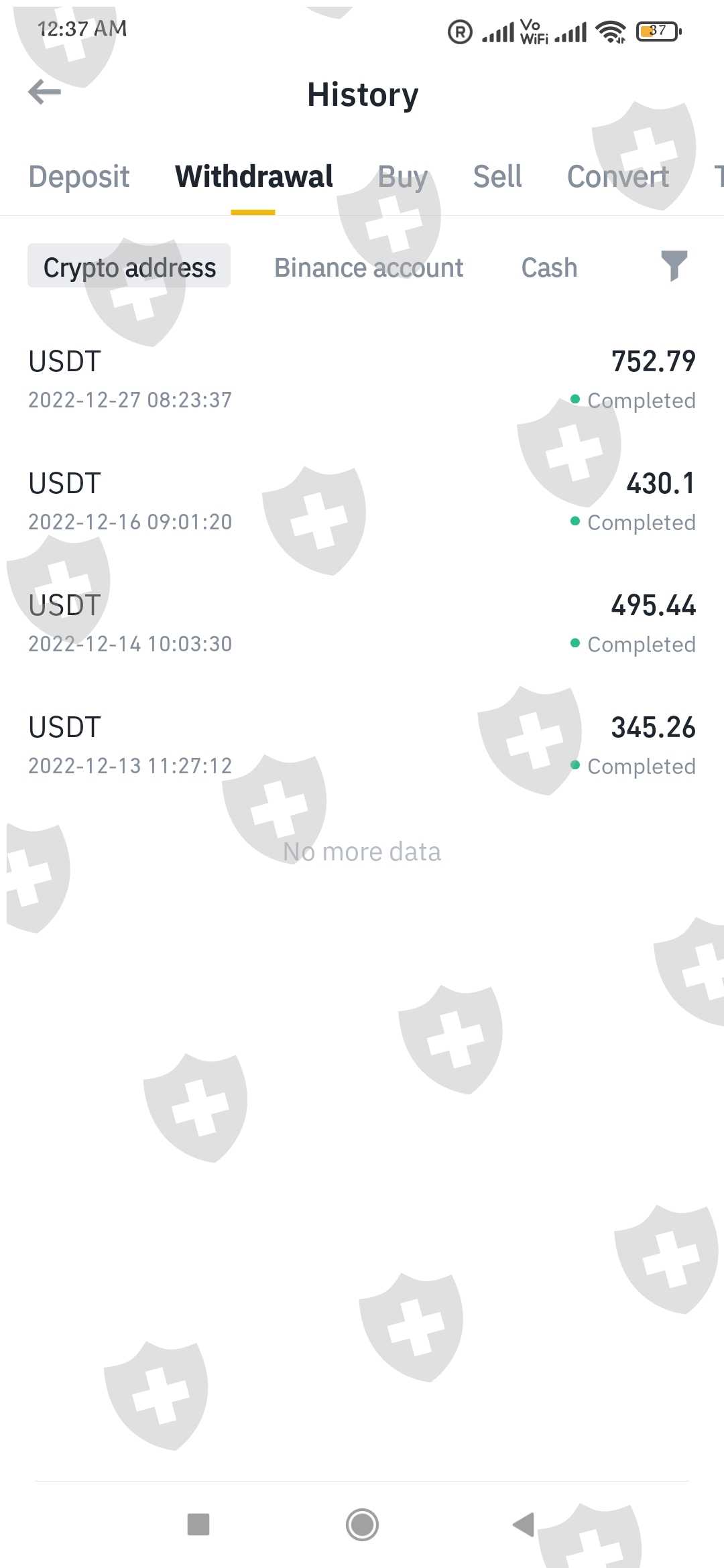The width and height of the screenshot is (724, 1568).
Task: Tap the Wi-Fi status icon
Action: (x=611, y=31)
